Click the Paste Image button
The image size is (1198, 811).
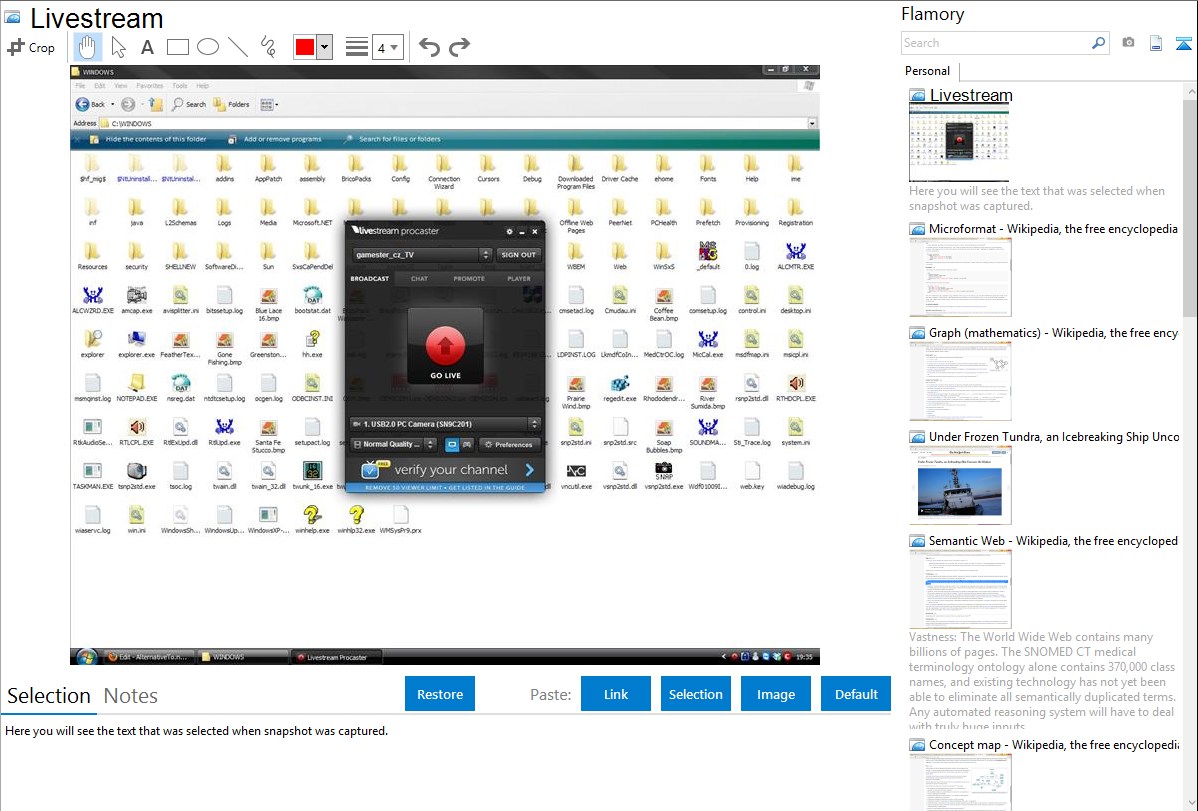(775, 694)
